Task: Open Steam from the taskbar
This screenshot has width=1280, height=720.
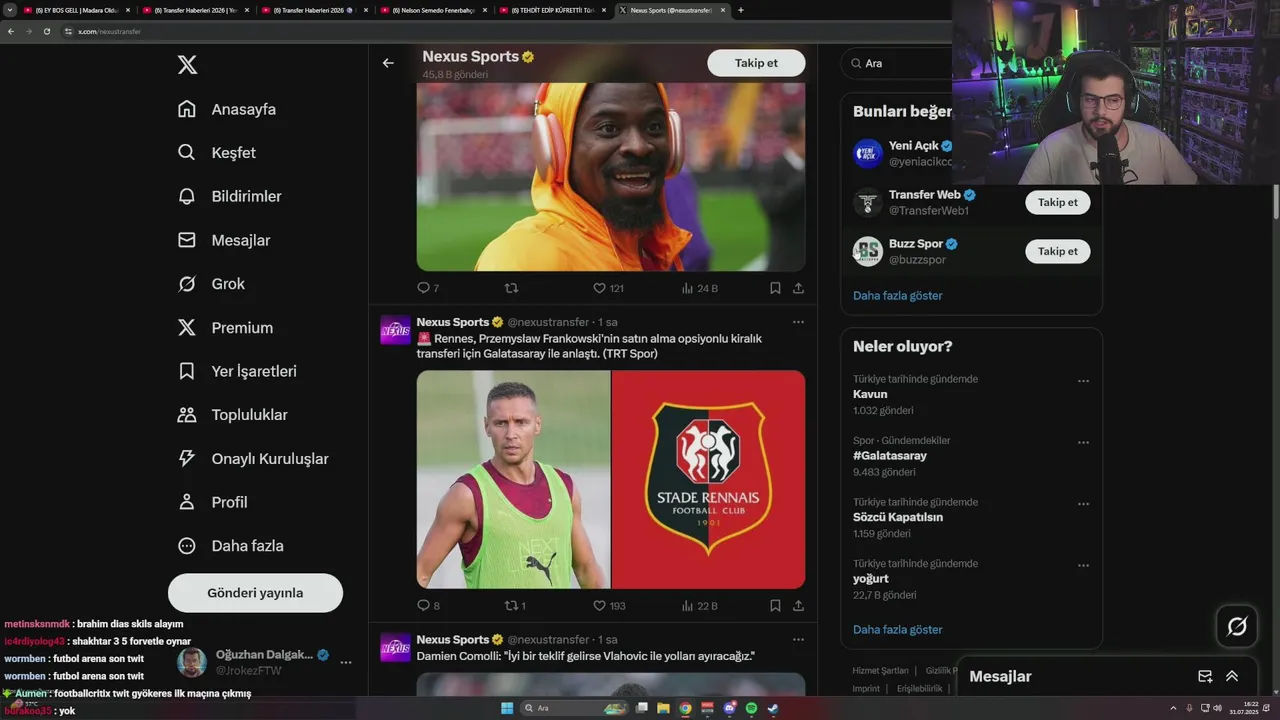Action: click(x=773, y=708)
